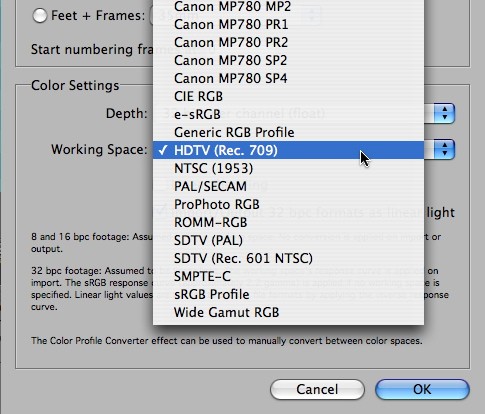Pick Wide Gamut RGB option
Viewport: 485px width, 414px height.
click(x=288, y=312)
